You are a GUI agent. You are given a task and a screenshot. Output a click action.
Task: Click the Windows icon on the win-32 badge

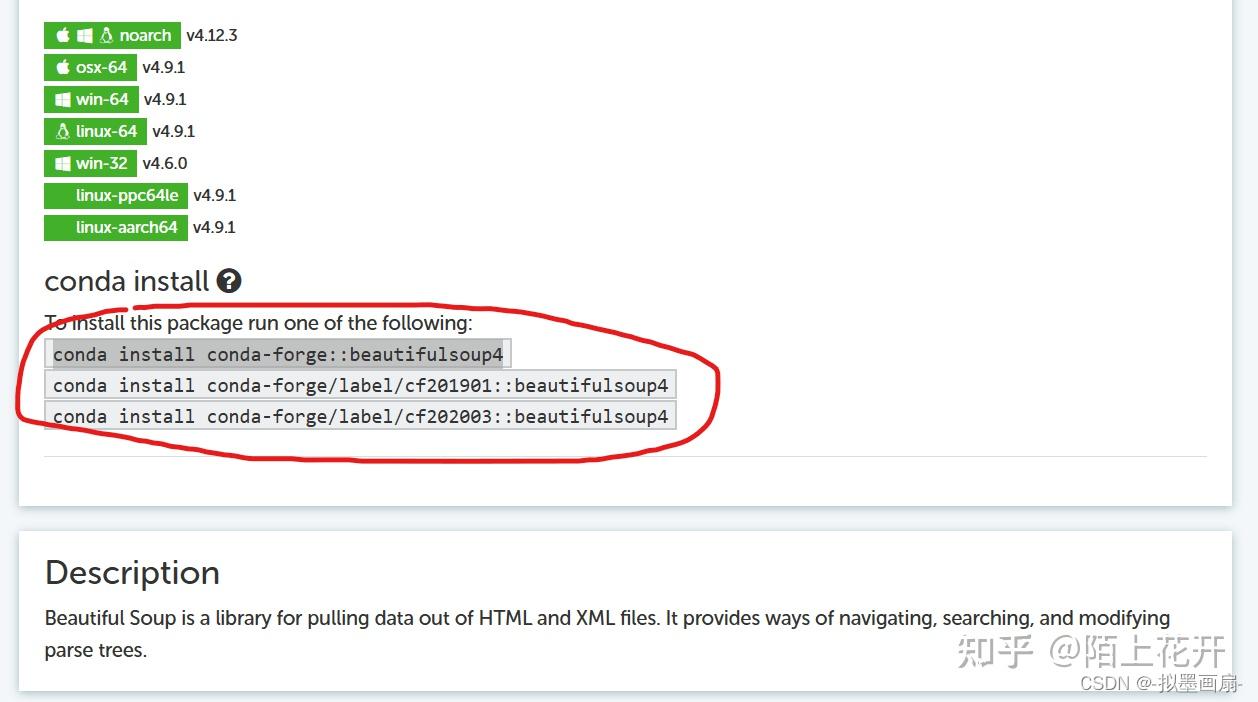click(x=62, y=162)
